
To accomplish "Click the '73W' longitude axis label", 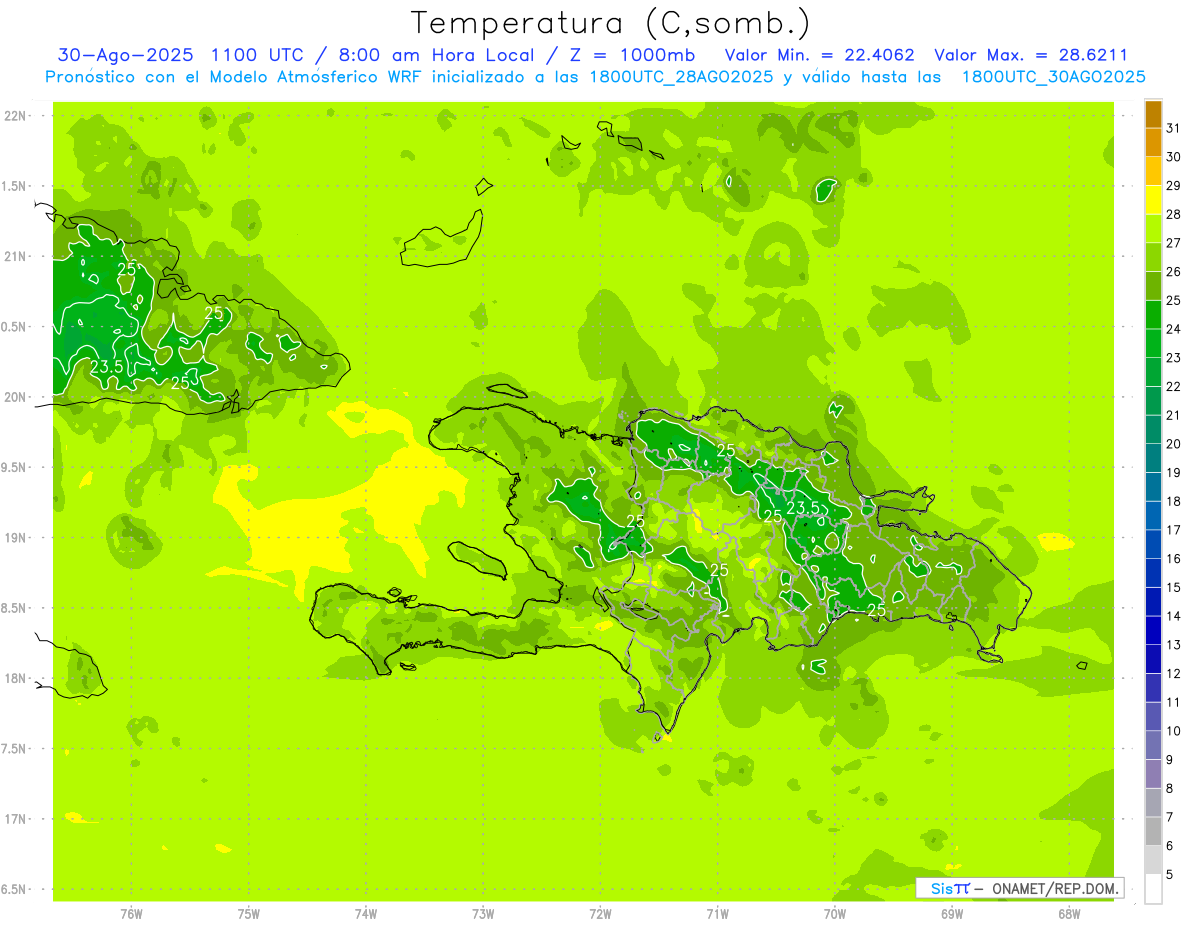I will click(483, 914).
